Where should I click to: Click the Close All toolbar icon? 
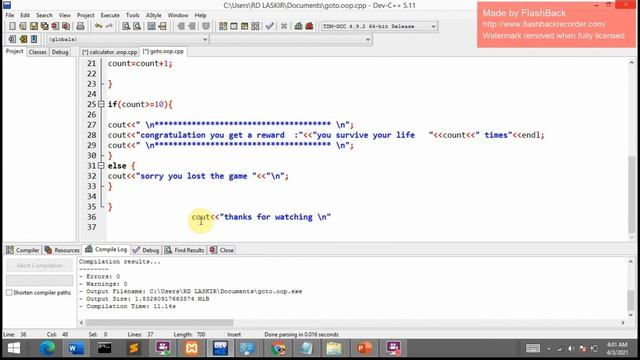66,26
